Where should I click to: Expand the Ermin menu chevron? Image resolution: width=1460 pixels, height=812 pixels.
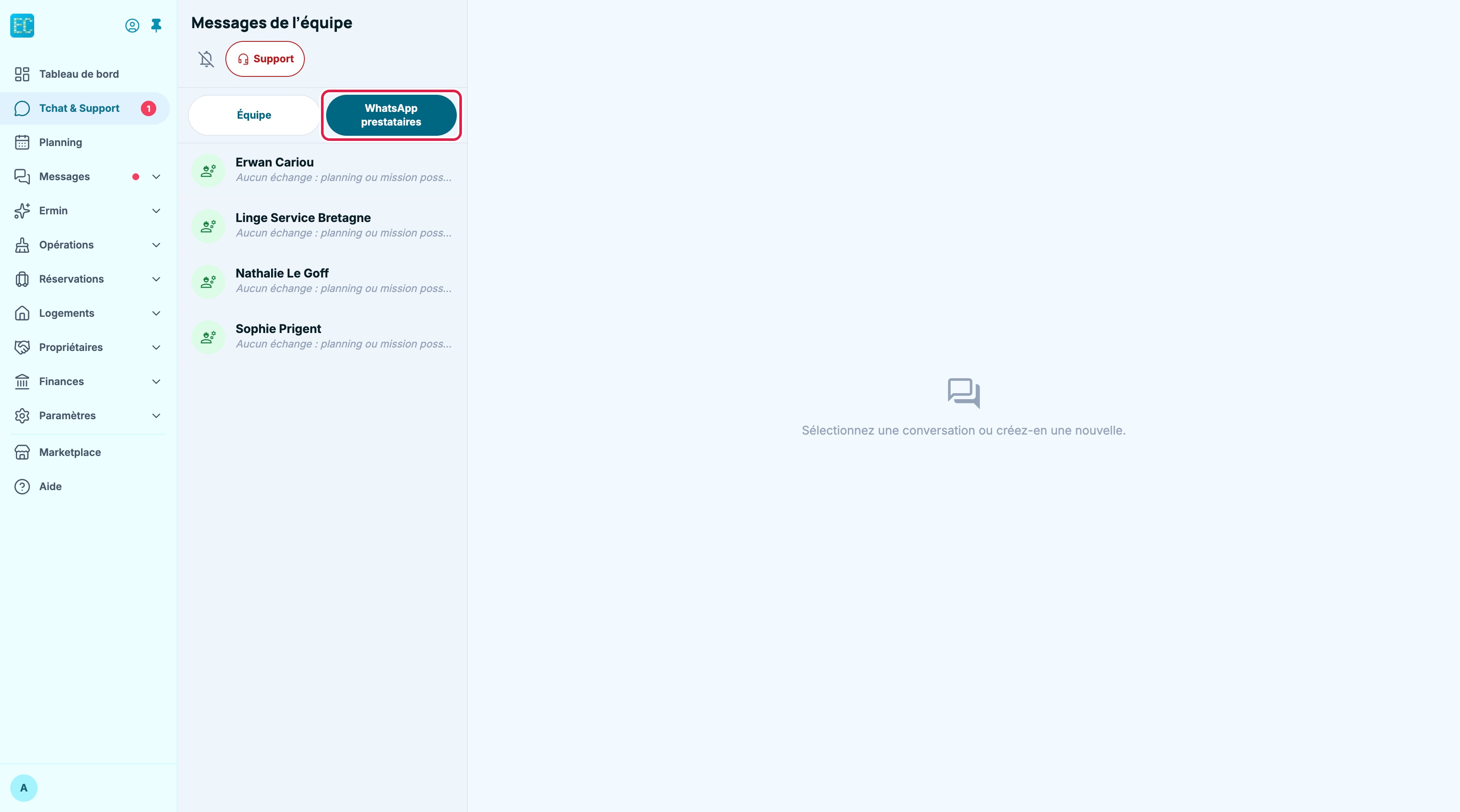[x=156, y=211]
